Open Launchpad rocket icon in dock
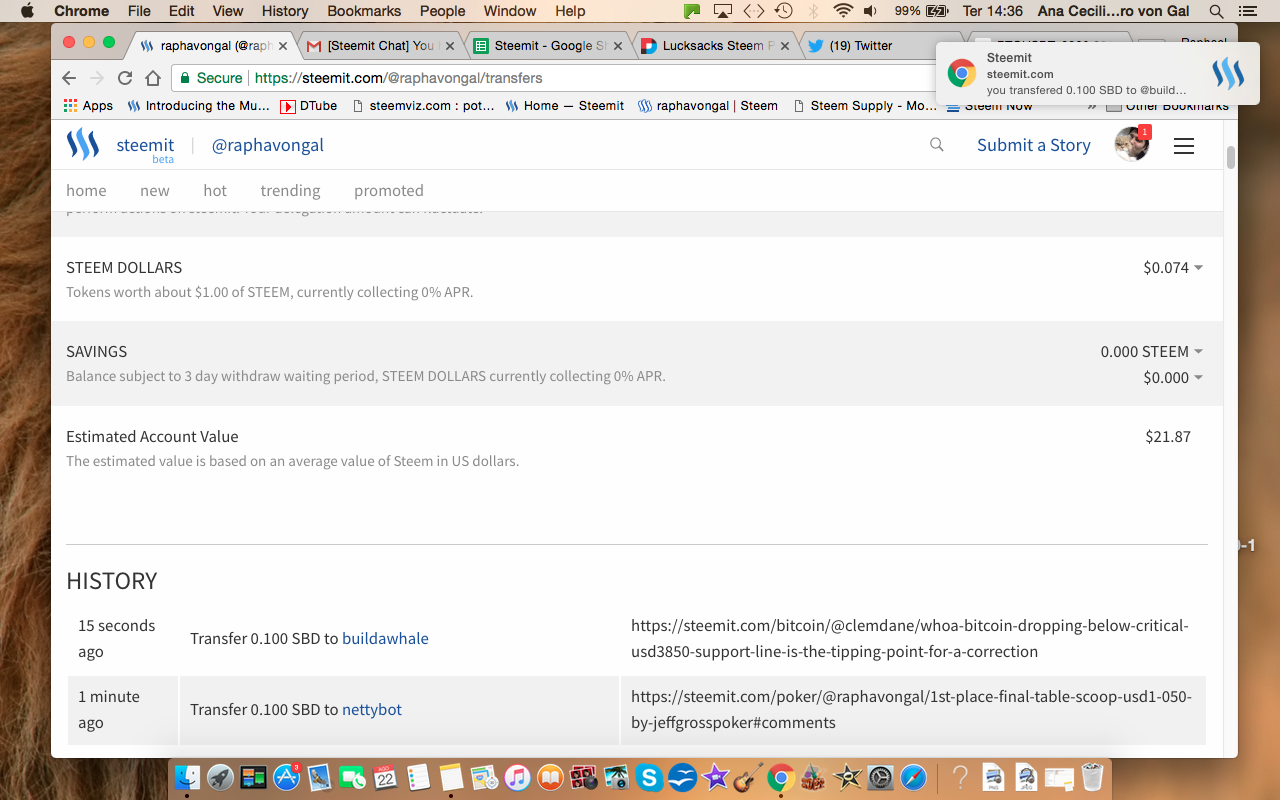Screen dimensions: 1280x800 tap(221, 776)
